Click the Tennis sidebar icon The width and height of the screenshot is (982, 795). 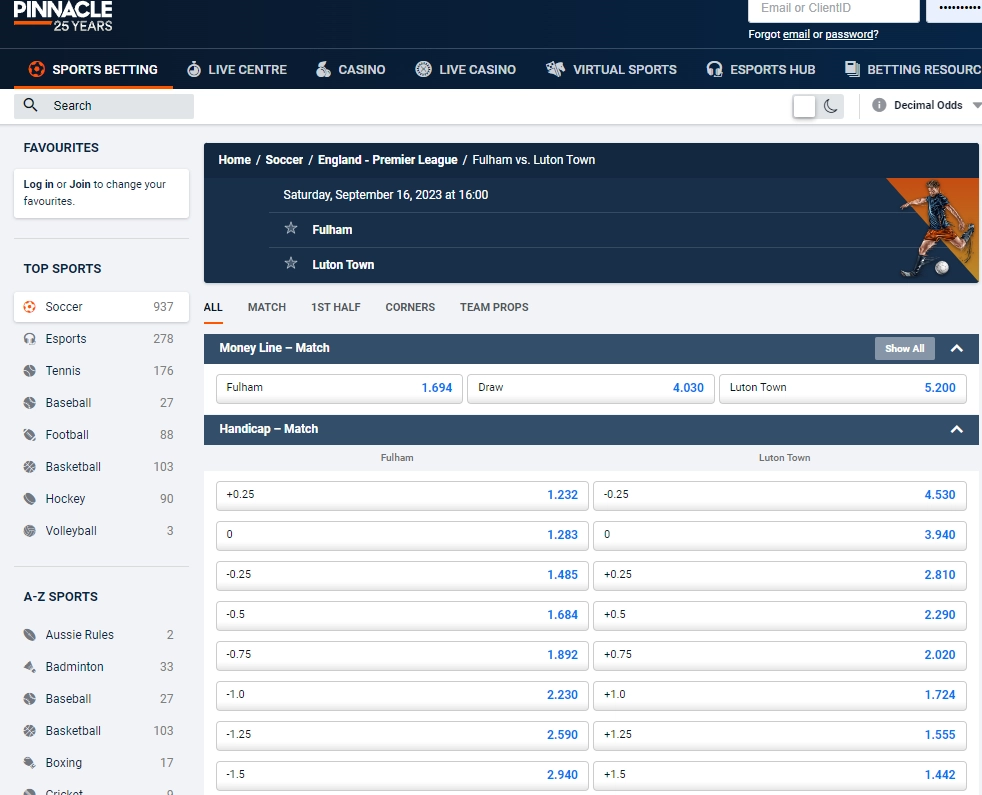30,370
